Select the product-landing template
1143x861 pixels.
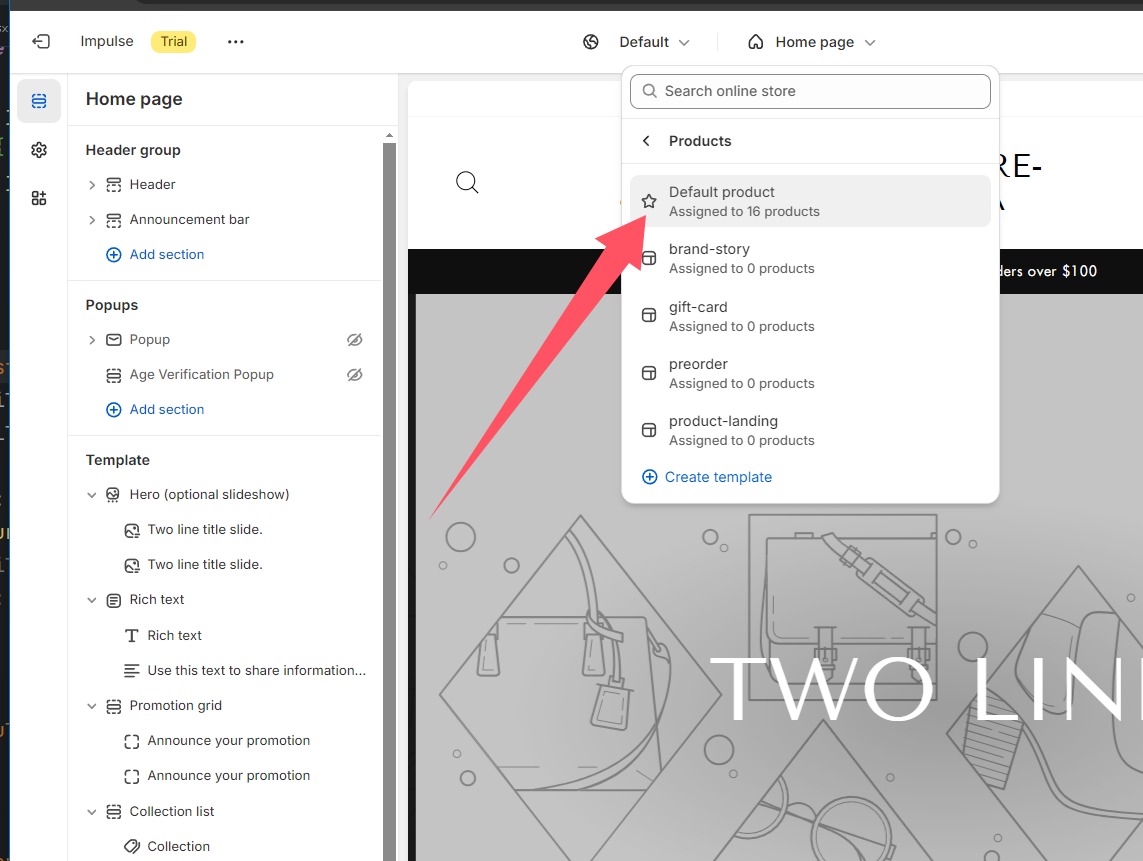coord(810,430)
